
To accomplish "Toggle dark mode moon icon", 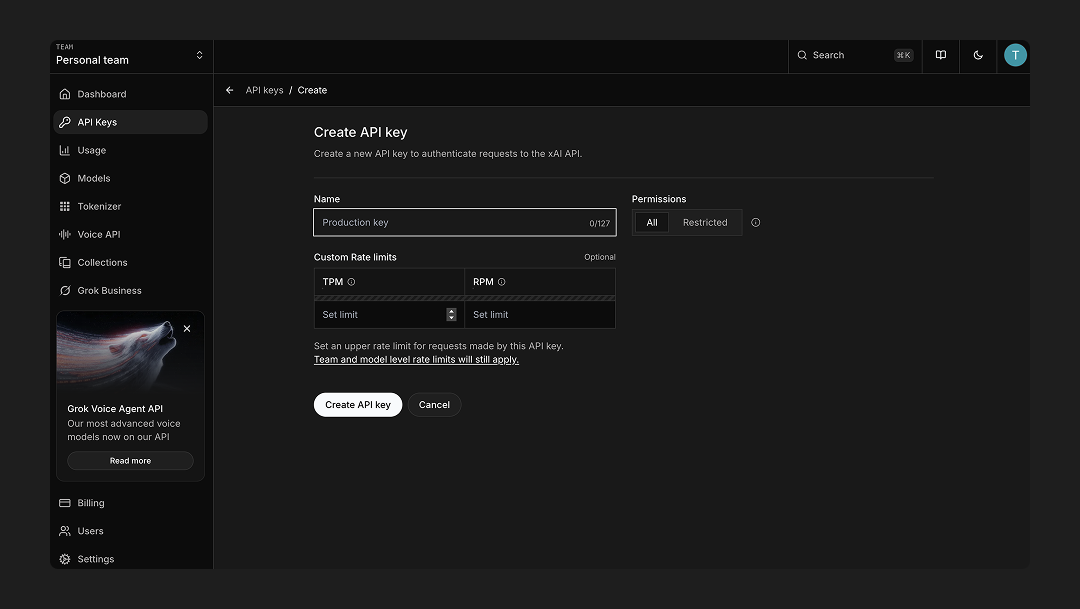I will pos(978,55).
